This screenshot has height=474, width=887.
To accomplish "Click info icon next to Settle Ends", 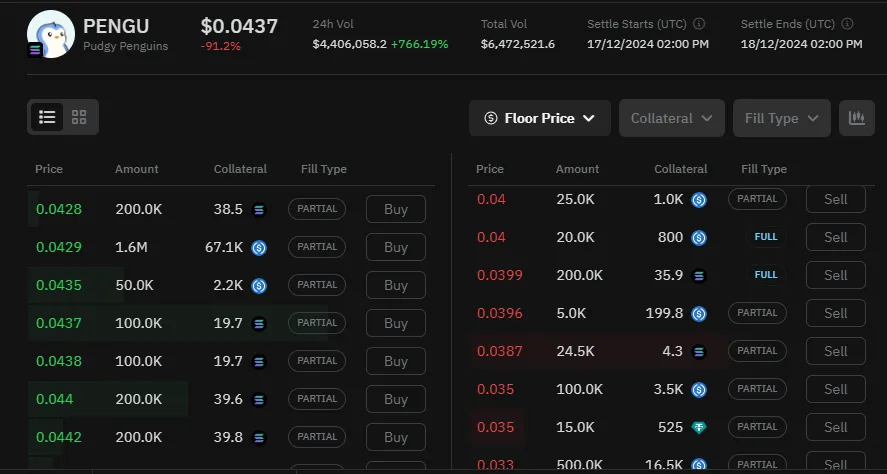I will coord(847,24).
